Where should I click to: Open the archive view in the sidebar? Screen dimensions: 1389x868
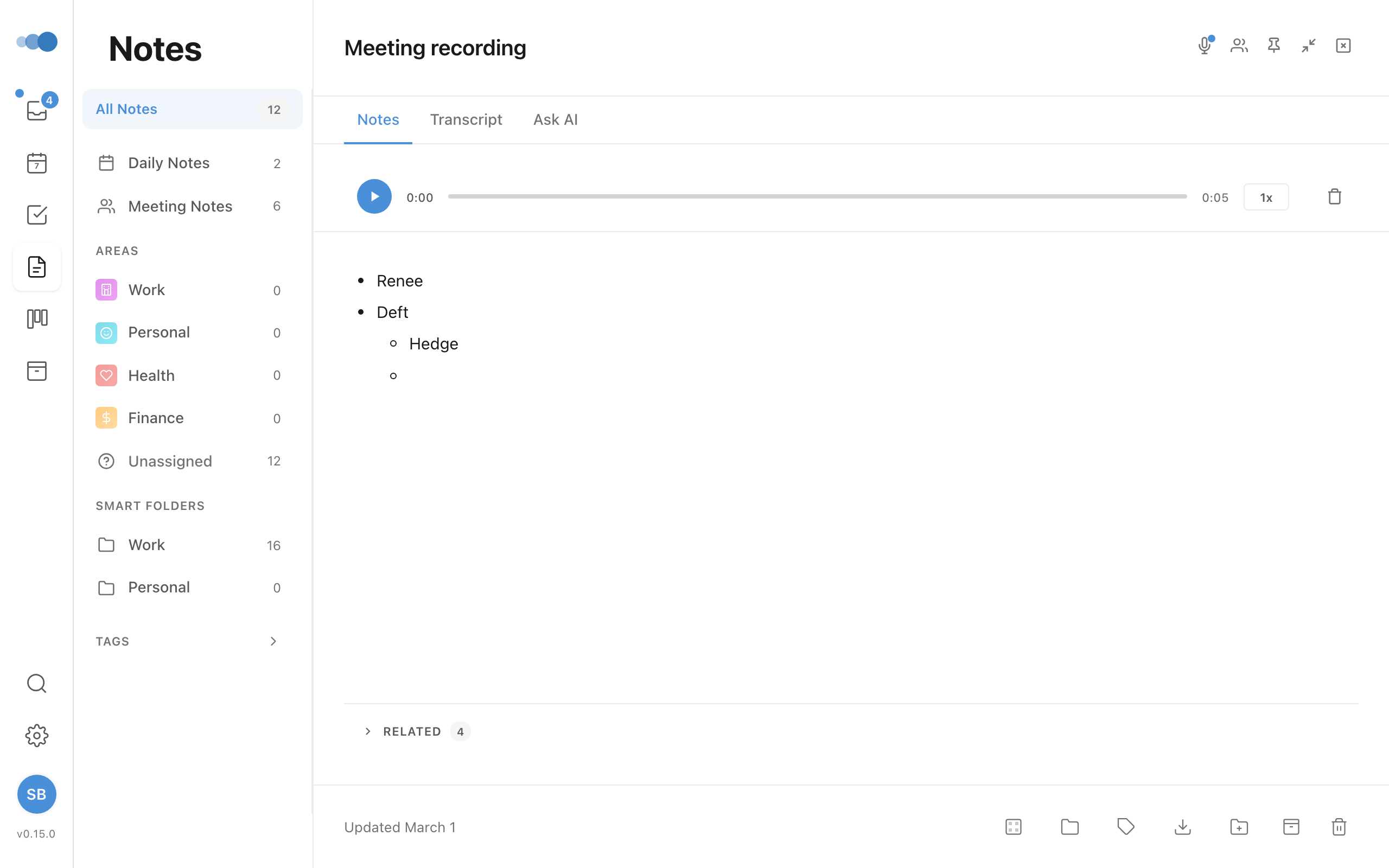coord(36,371)
